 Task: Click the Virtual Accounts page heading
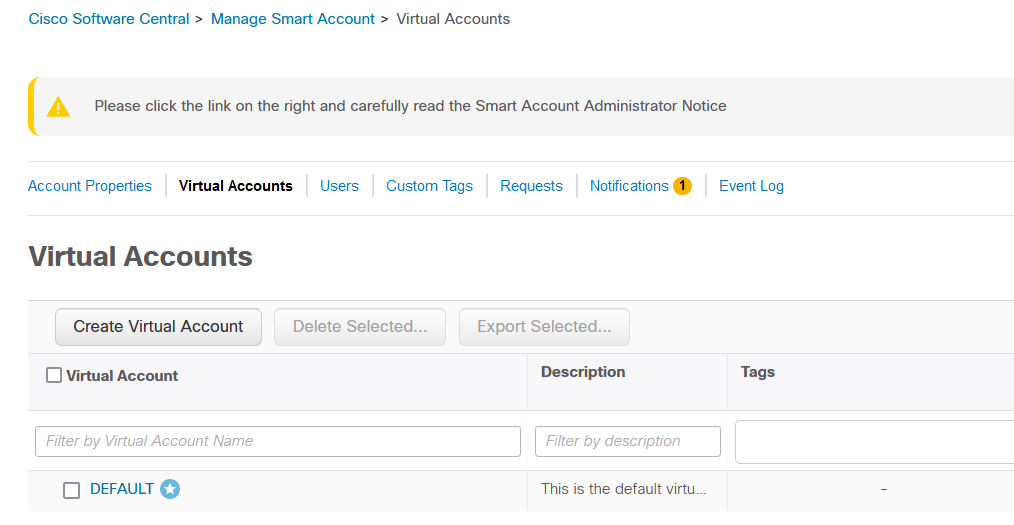[x=140, y=257]
